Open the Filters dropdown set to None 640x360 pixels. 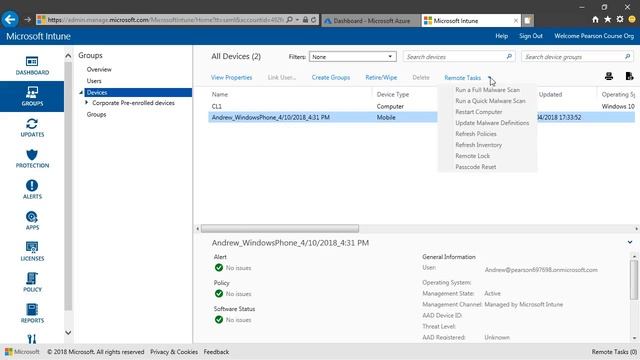tap(353, 57)
